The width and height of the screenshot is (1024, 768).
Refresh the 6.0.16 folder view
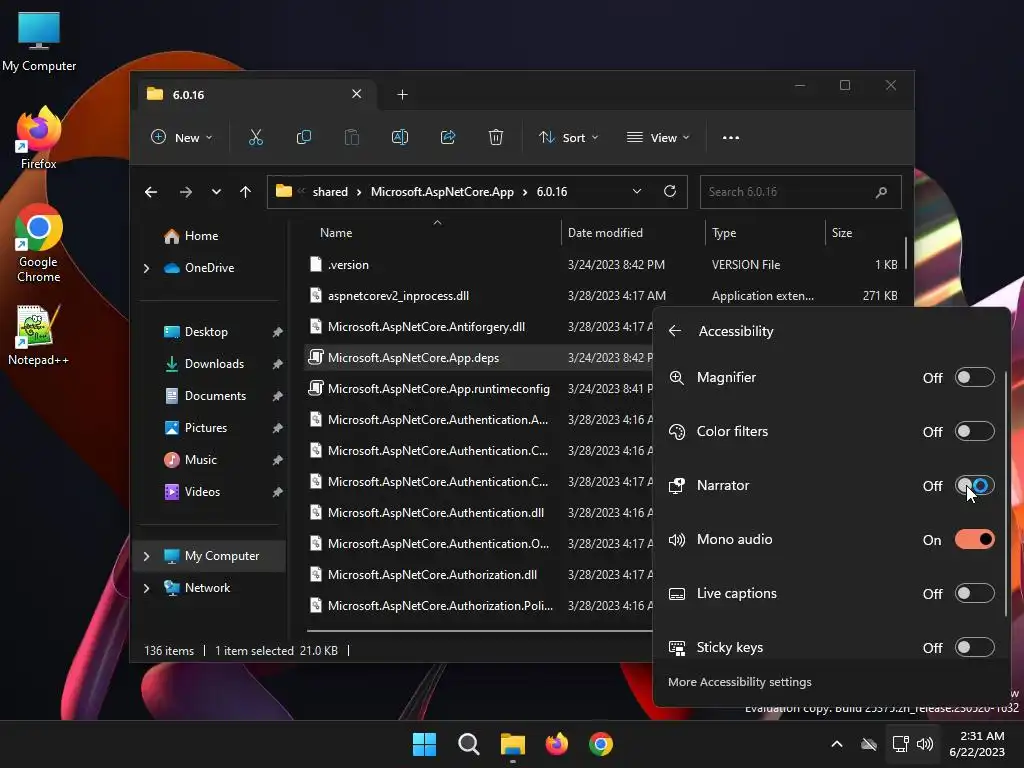669,191
